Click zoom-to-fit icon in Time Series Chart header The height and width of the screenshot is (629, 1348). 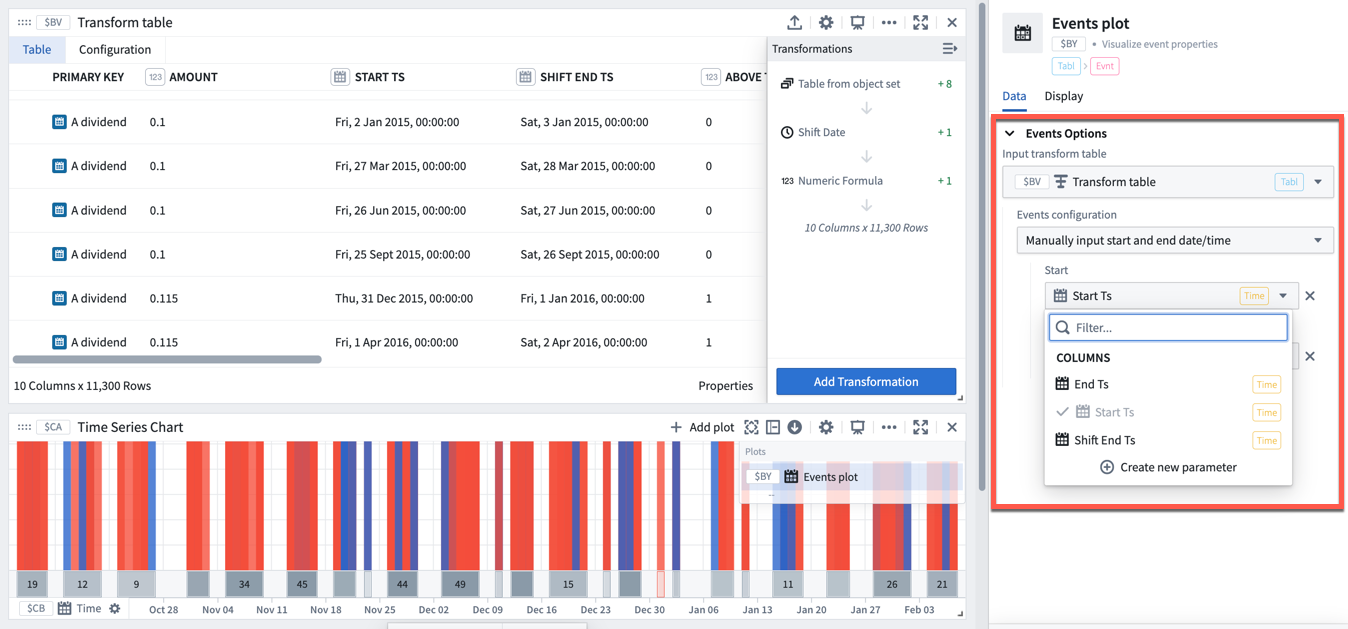tap(751, 427)
